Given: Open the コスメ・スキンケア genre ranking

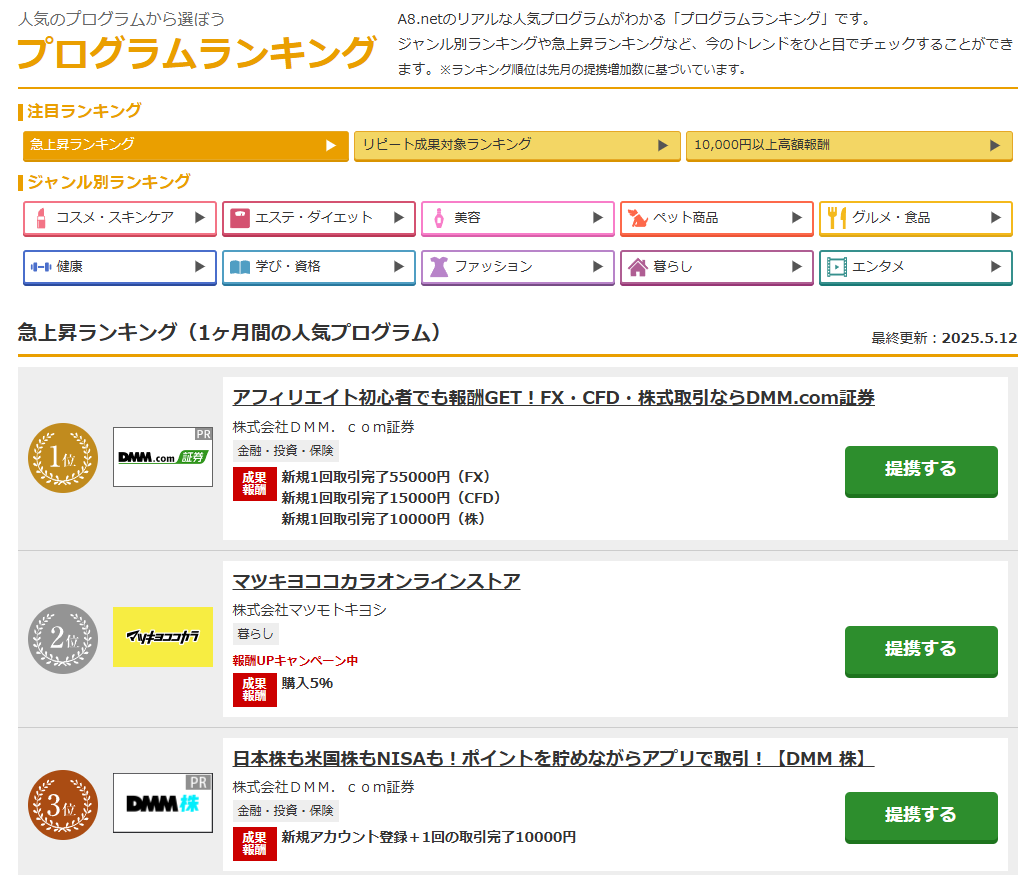Looking at the screenshot, I should click(x=120, y=218).
